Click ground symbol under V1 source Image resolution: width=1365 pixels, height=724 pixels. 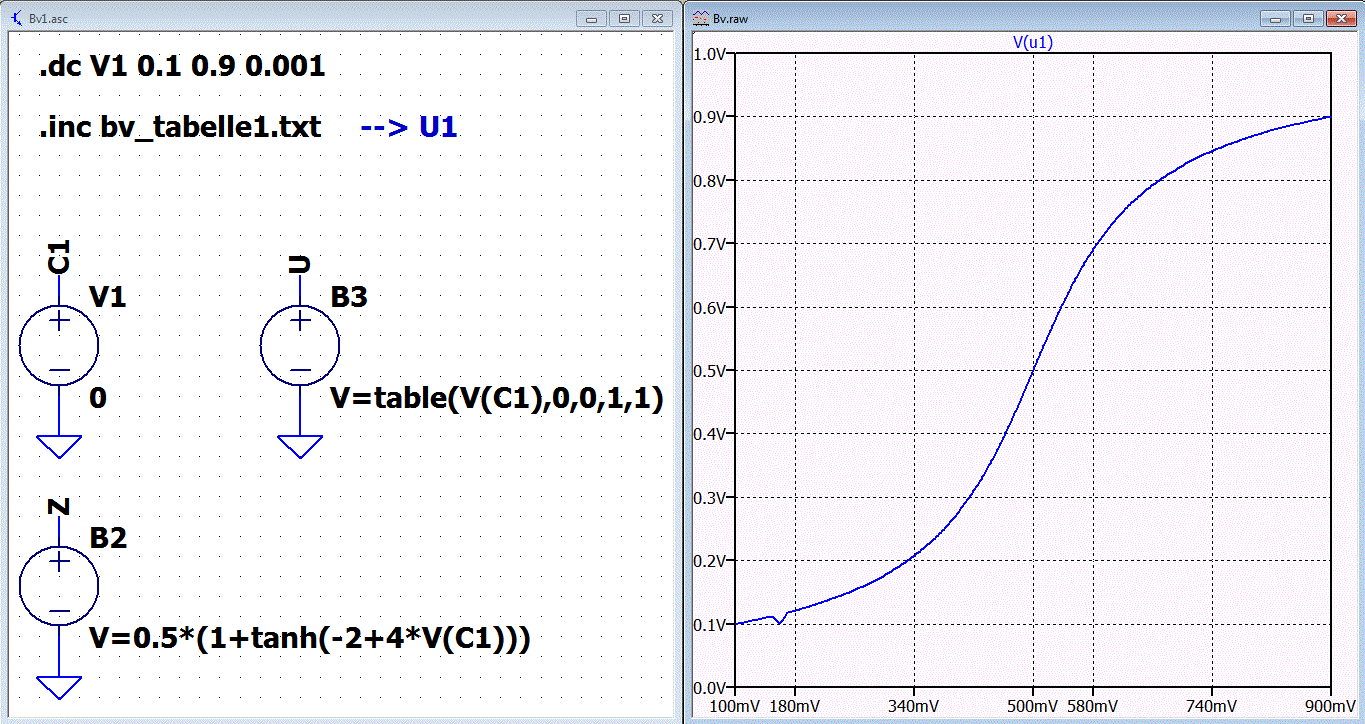[59, 446]
